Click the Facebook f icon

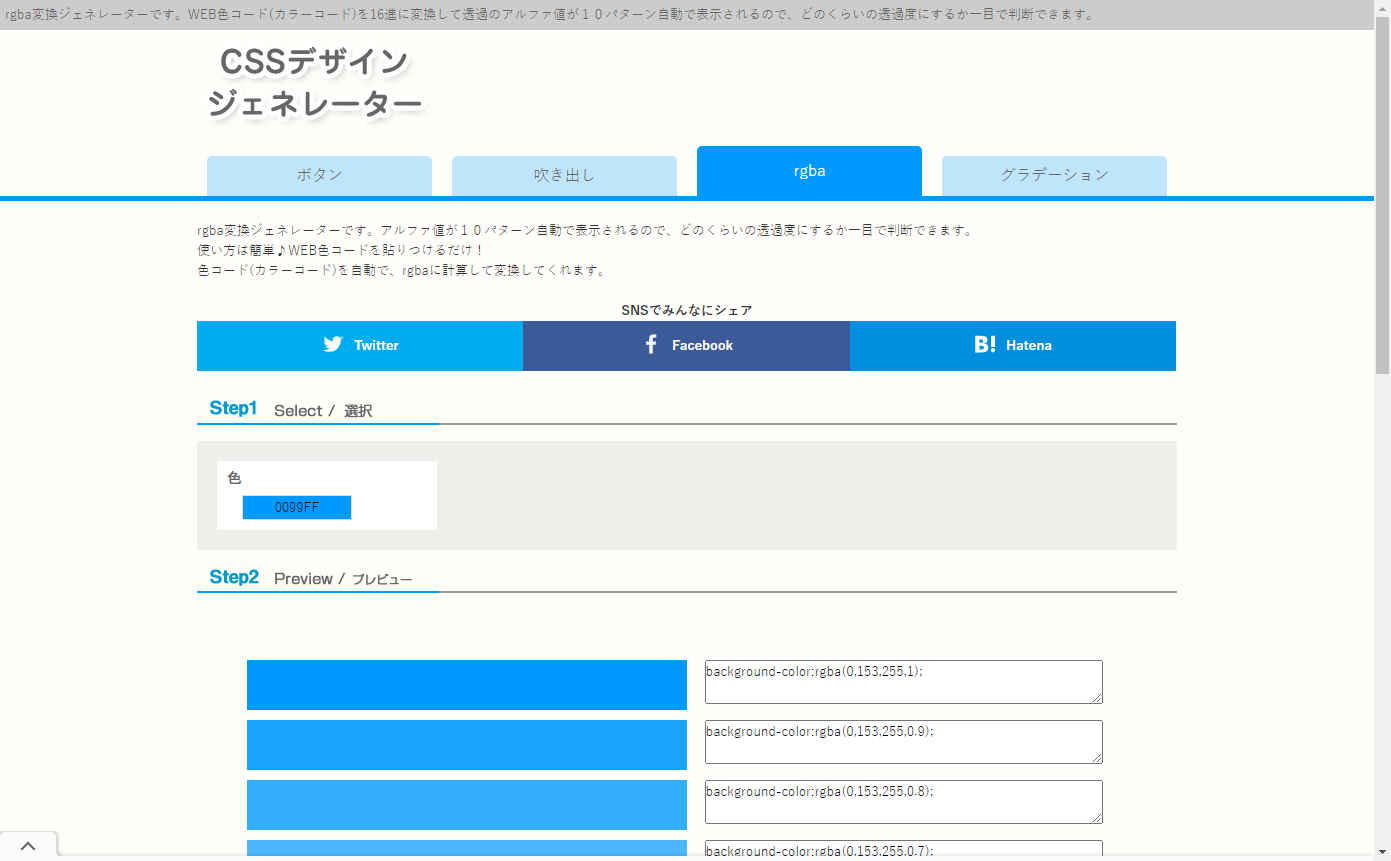point(651,345)
